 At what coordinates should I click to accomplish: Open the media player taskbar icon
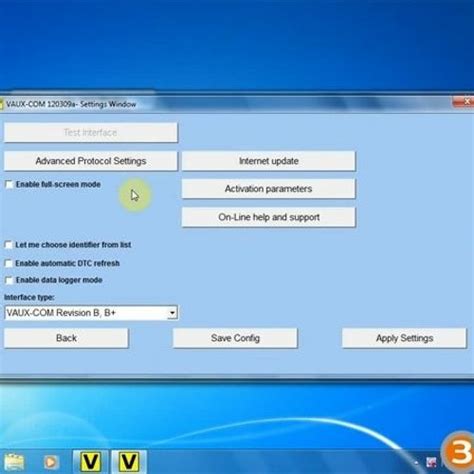[x=51, y=462]
